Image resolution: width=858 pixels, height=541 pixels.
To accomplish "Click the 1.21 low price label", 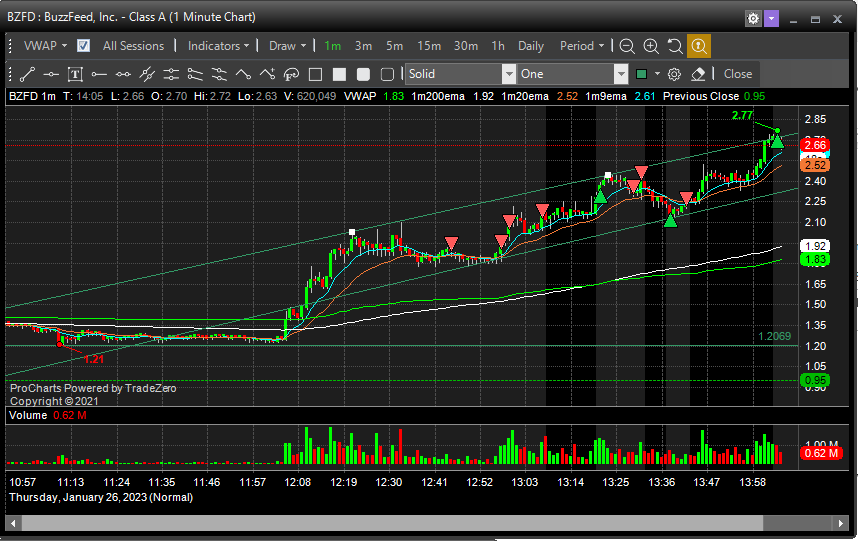I will coord(94,359).
